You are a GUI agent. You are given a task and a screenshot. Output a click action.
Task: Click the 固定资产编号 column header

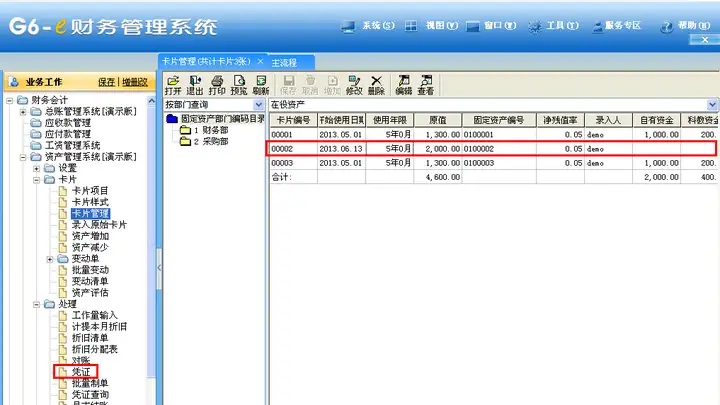(499, 120)
